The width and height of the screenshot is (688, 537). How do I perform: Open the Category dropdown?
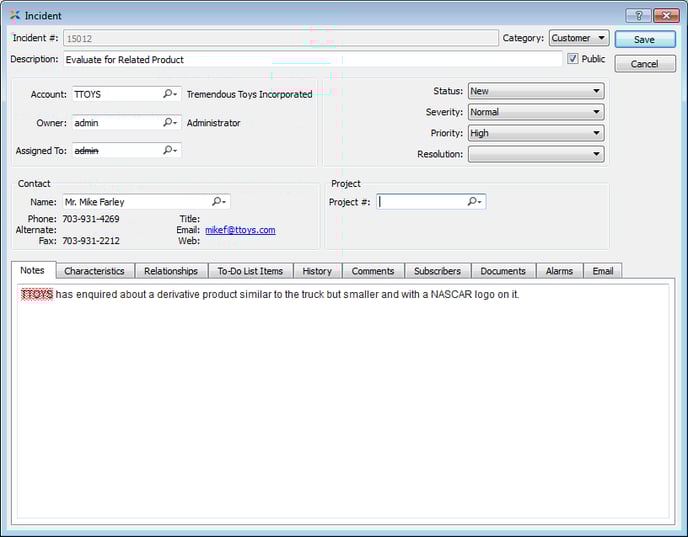point(578,38)
